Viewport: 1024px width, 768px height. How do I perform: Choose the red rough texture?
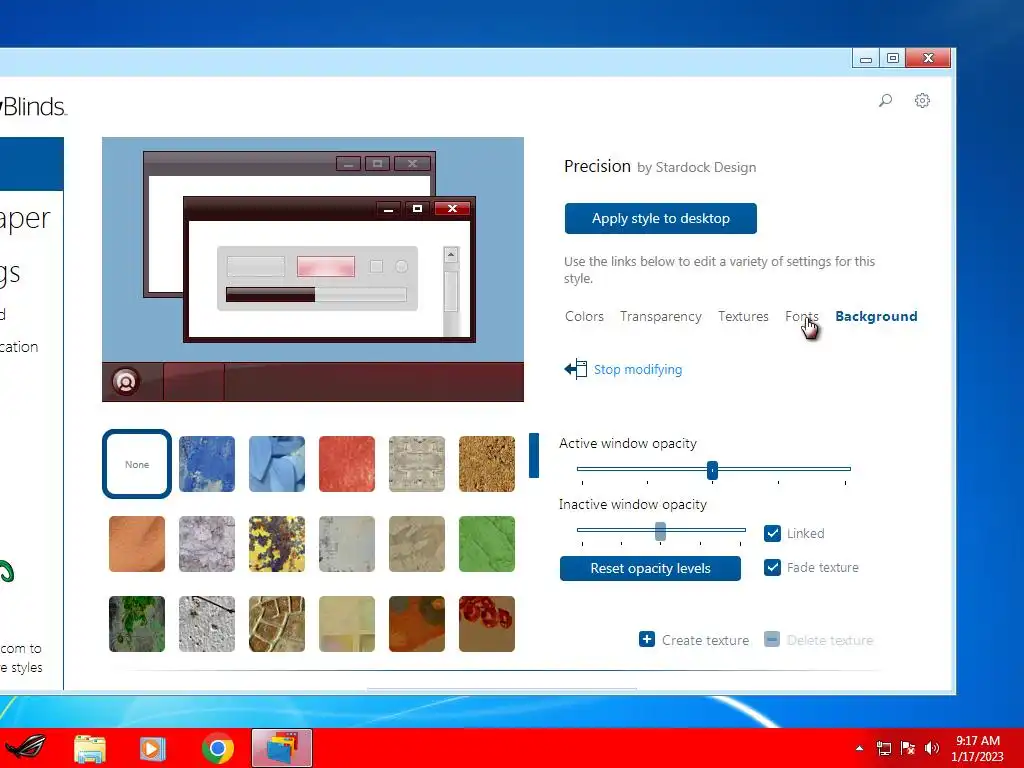click(347, 464)
